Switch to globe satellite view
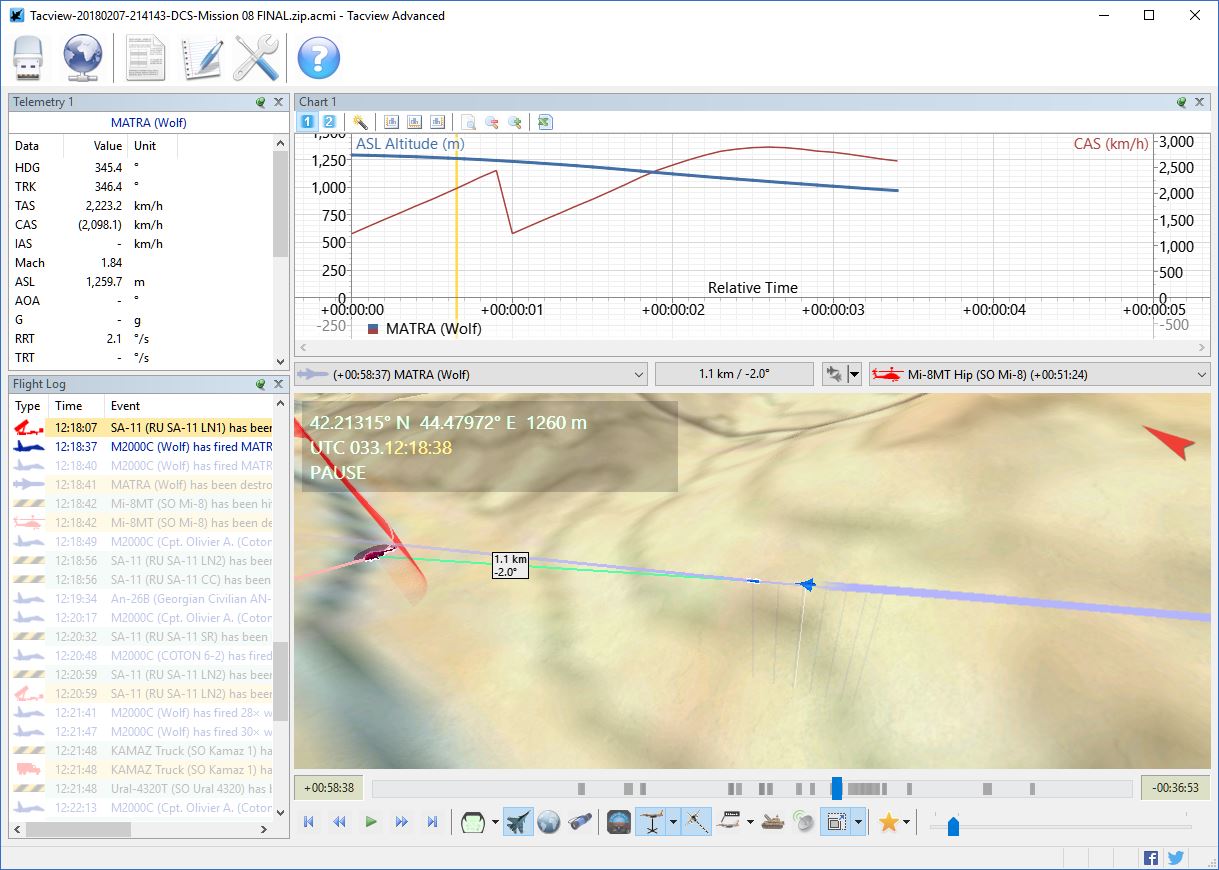The height and width of the screenshot is (870, 1219). click(548, 822)
